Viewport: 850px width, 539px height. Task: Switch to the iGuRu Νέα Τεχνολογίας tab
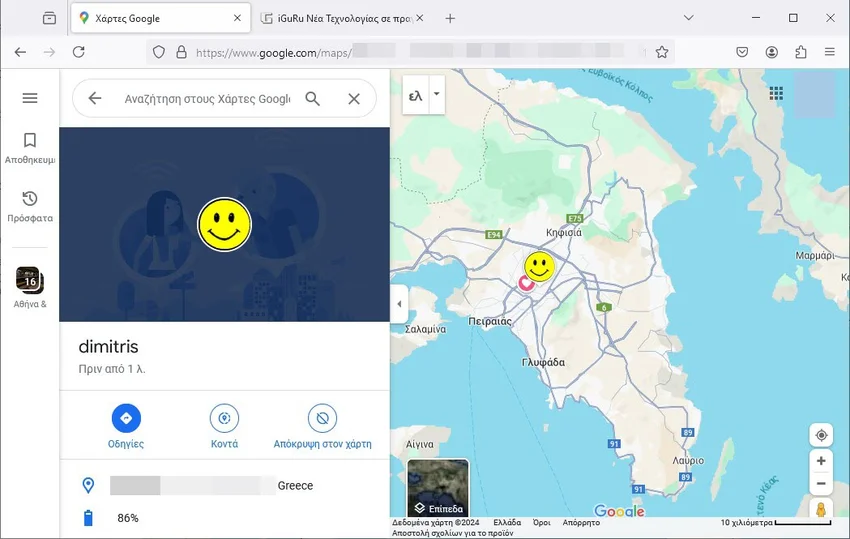click(x=344, y=18)
